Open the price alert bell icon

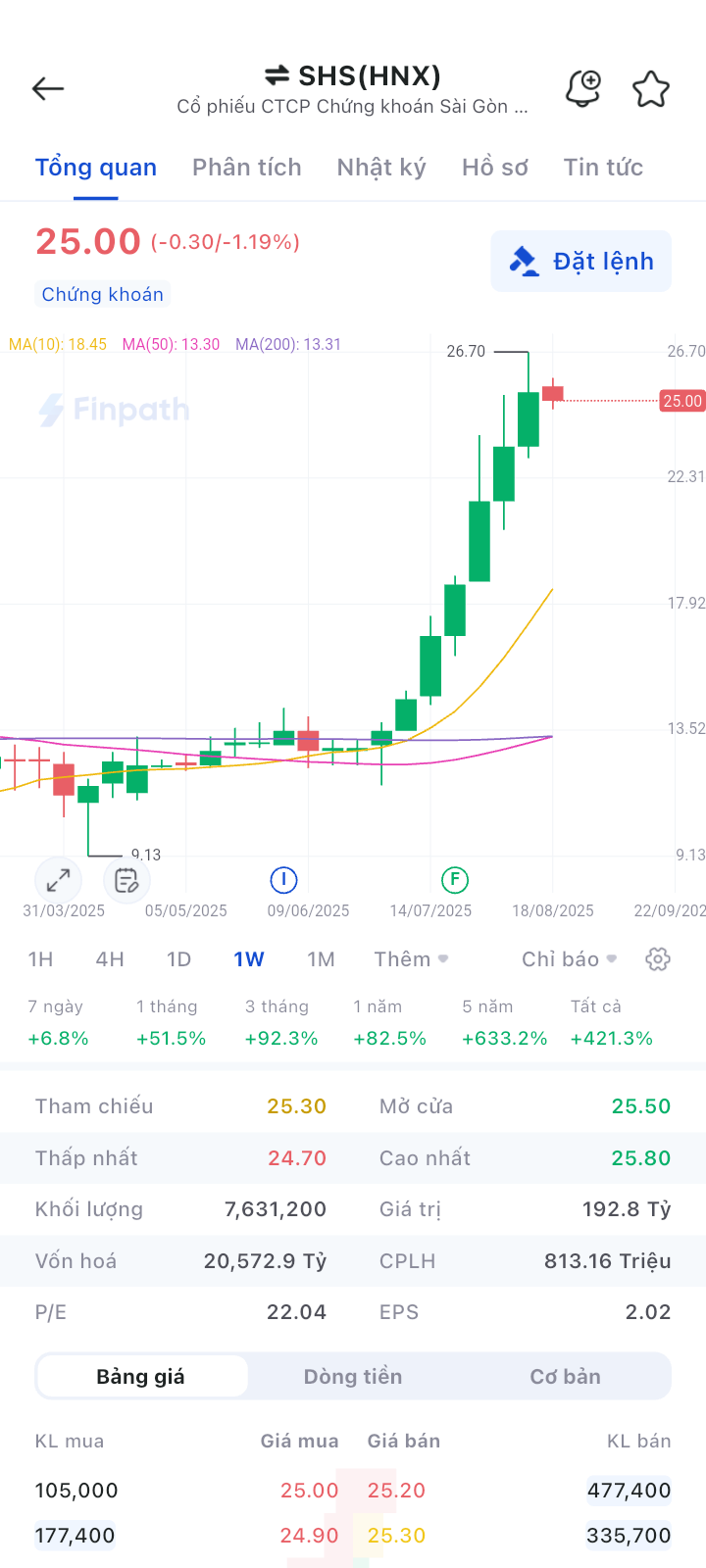pos(583,89)
